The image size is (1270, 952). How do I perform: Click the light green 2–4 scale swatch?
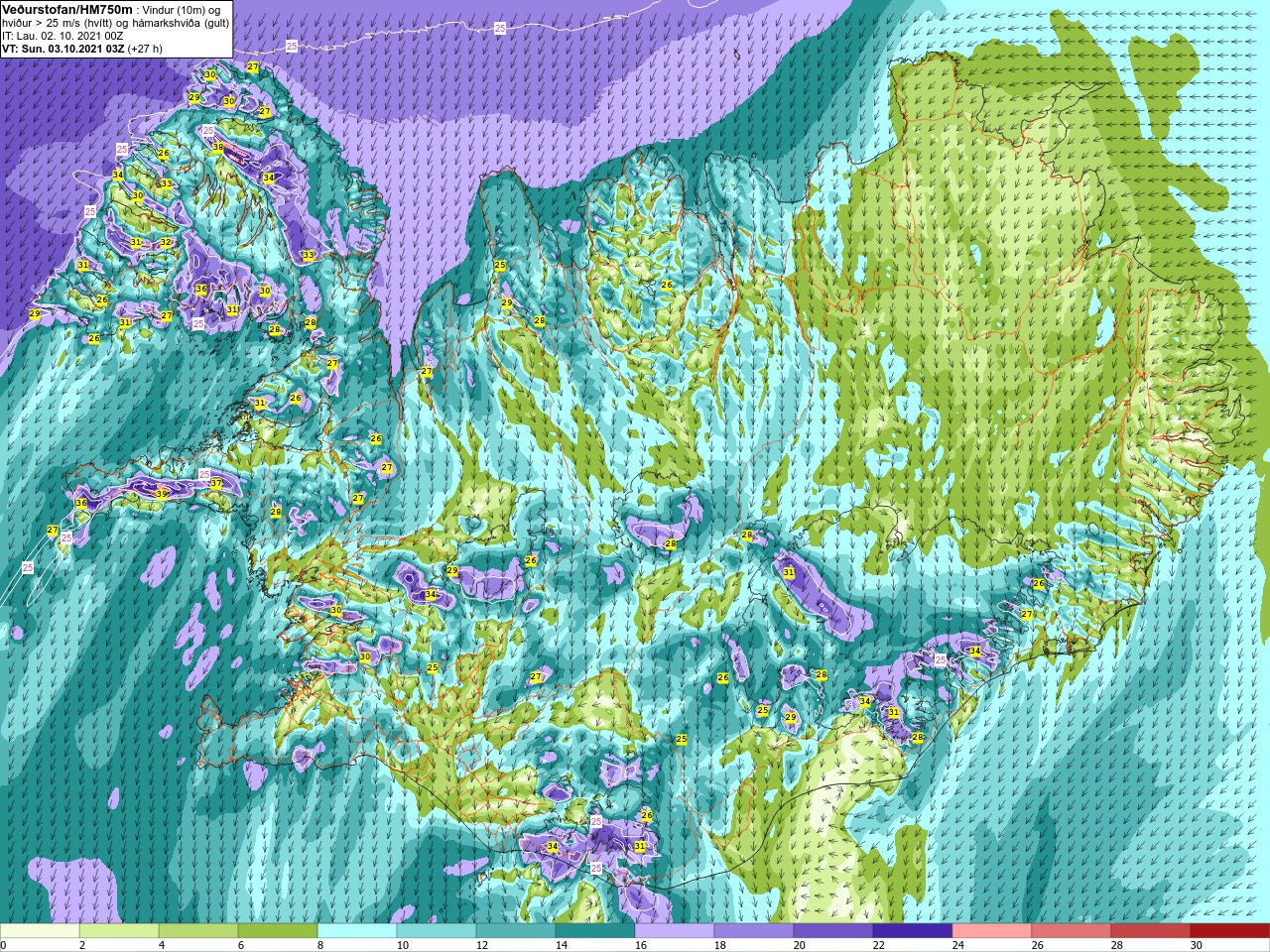click(x=119, y=931)
